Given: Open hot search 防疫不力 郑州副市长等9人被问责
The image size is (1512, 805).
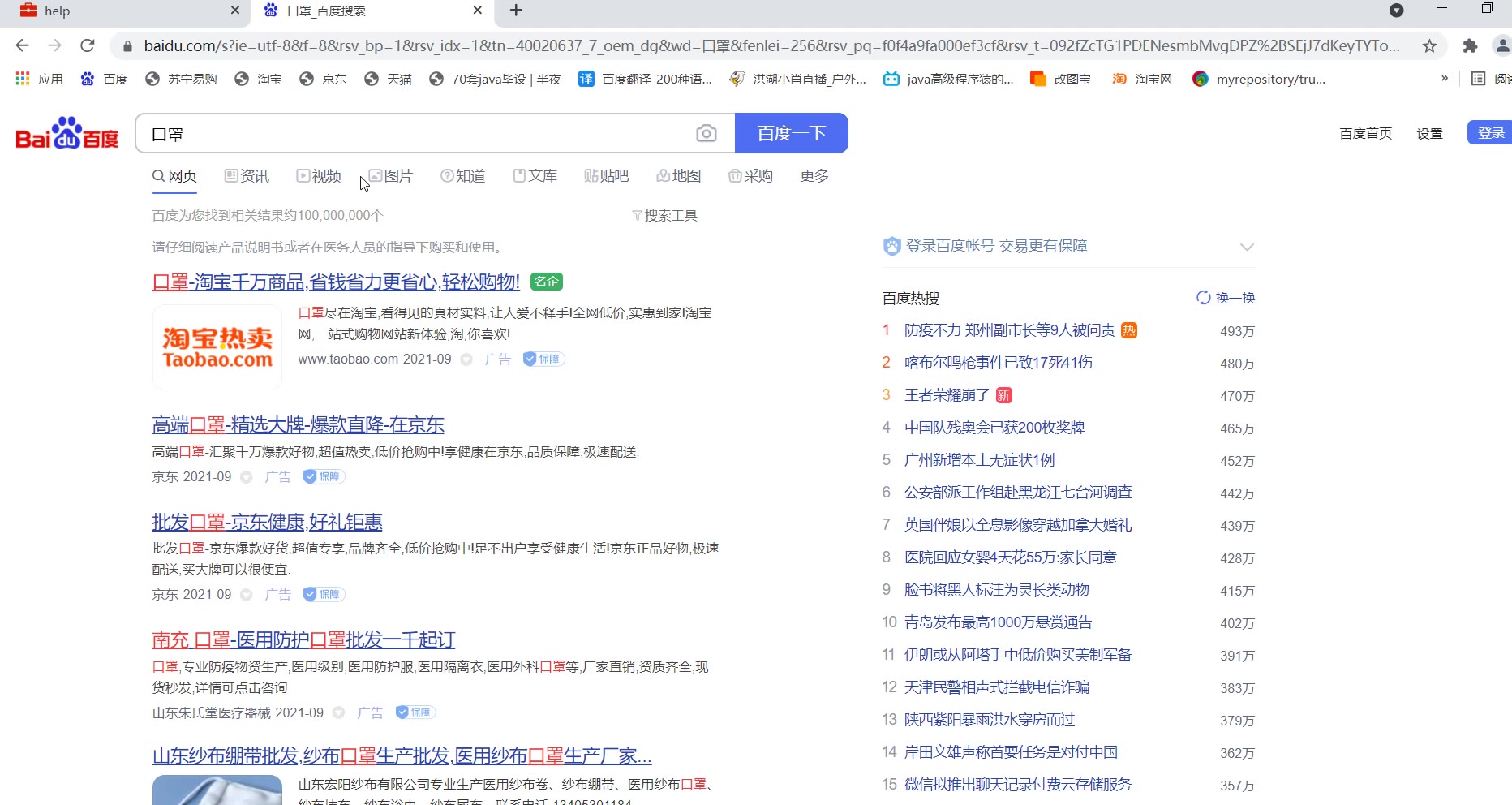Looking at the screenshot, I should [x=1010, y=330].
